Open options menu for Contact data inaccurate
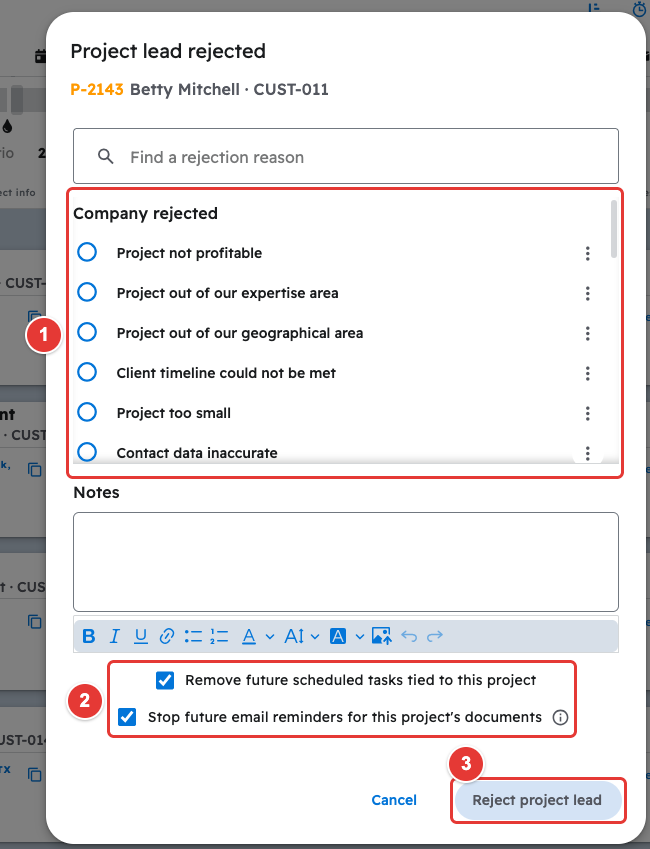Screen dimensions: 650x849 point(587,453)
